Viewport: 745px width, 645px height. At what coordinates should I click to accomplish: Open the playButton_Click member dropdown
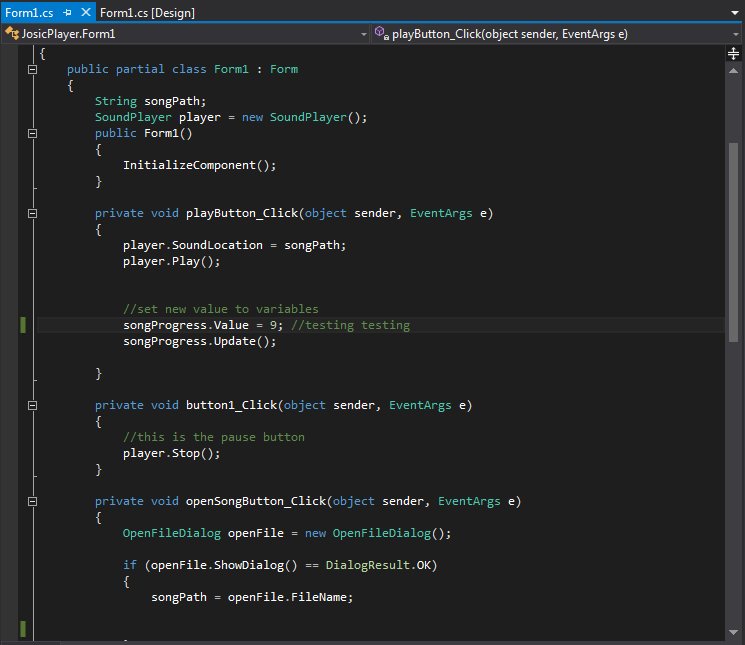[735, 34]
